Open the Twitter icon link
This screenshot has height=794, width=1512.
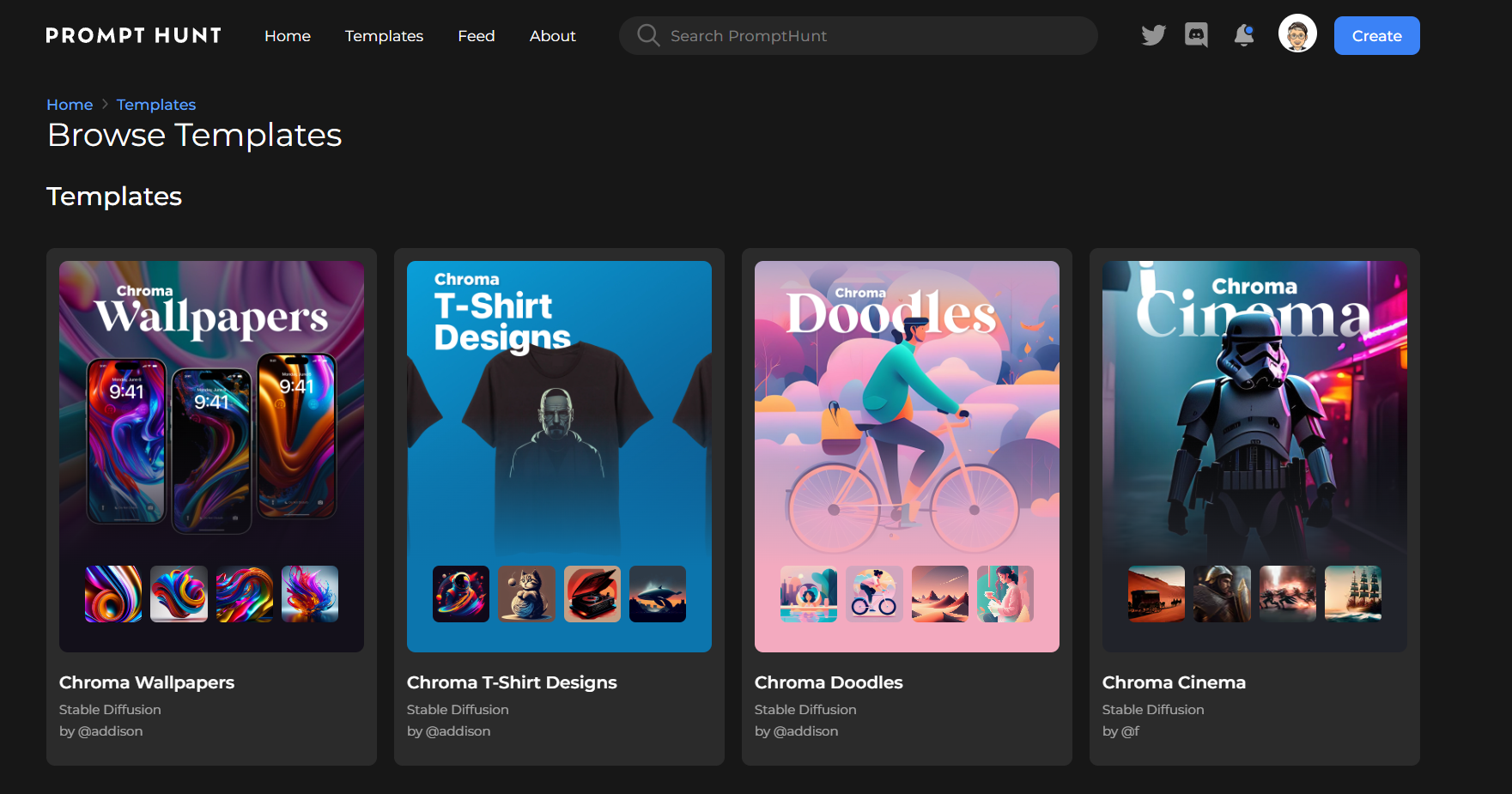pos(1153,35)
